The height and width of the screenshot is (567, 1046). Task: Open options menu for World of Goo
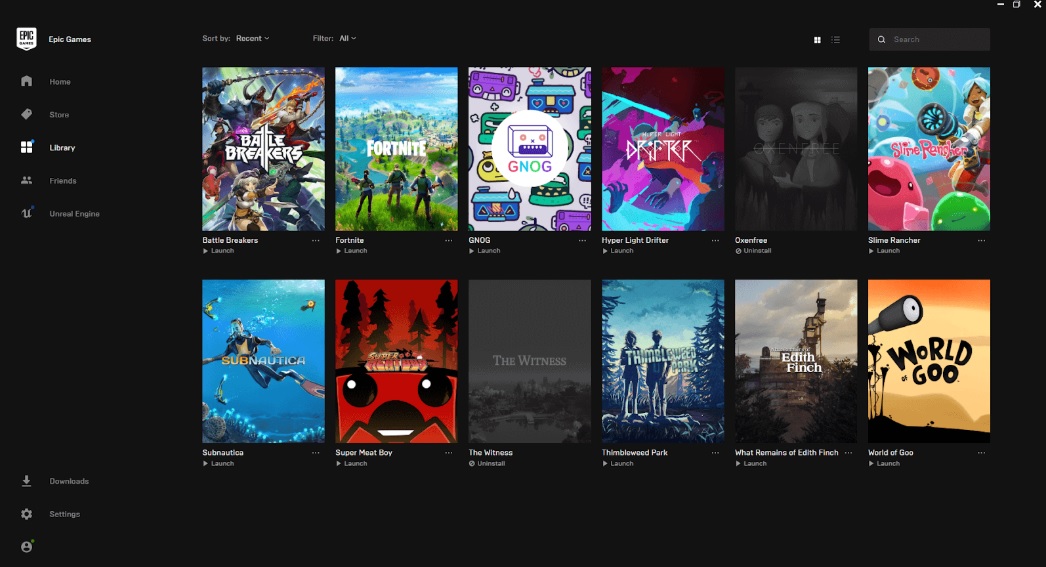(981, 453)
